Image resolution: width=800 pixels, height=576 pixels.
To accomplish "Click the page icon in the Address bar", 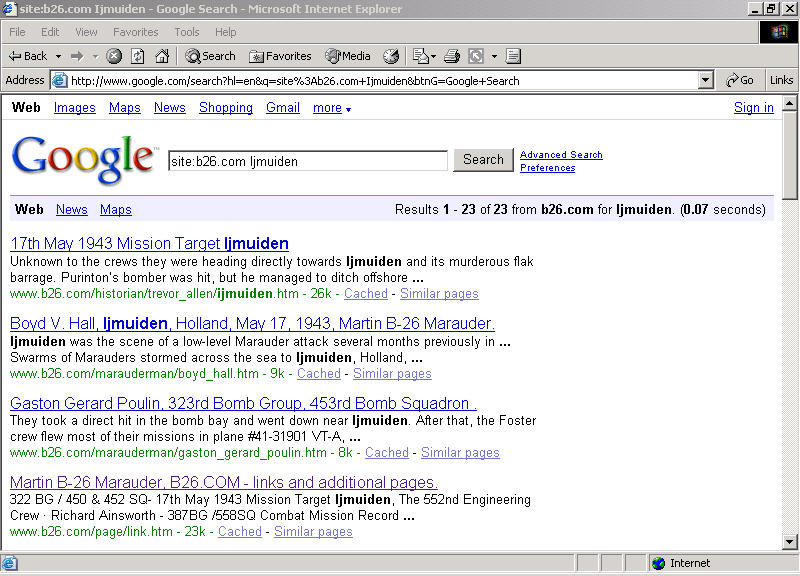I will (60, 81).
